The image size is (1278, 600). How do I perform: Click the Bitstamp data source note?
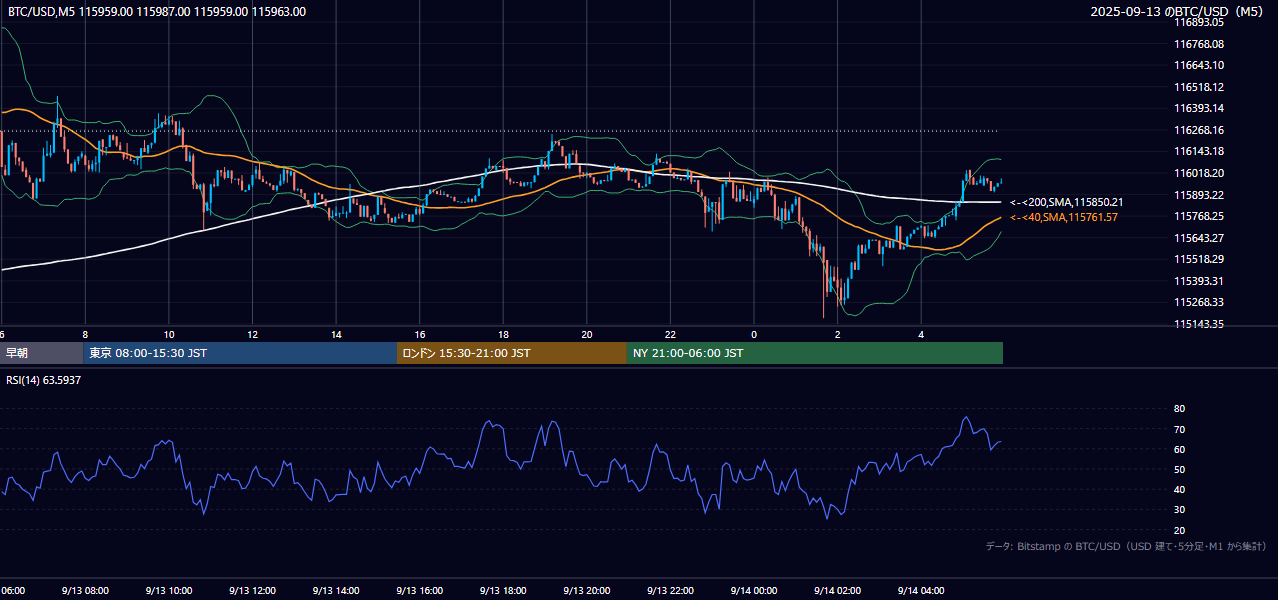pyautogui.click(x=1126, y=546)
